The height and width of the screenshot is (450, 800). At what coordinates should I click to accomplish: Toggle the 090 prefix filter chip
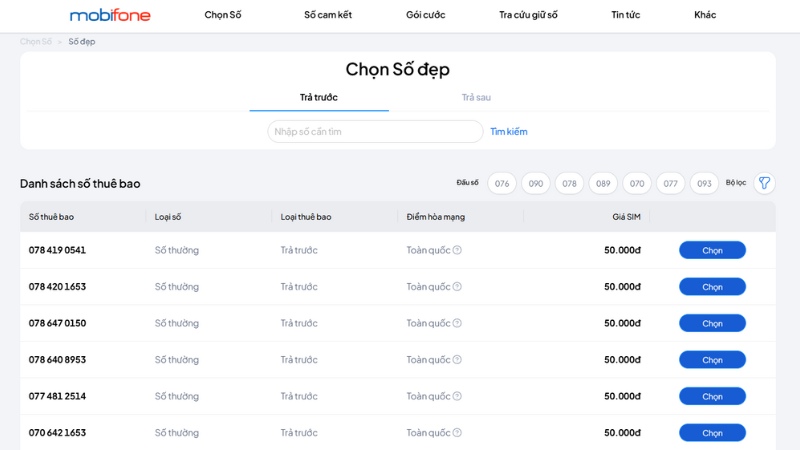tap(536, 184)
